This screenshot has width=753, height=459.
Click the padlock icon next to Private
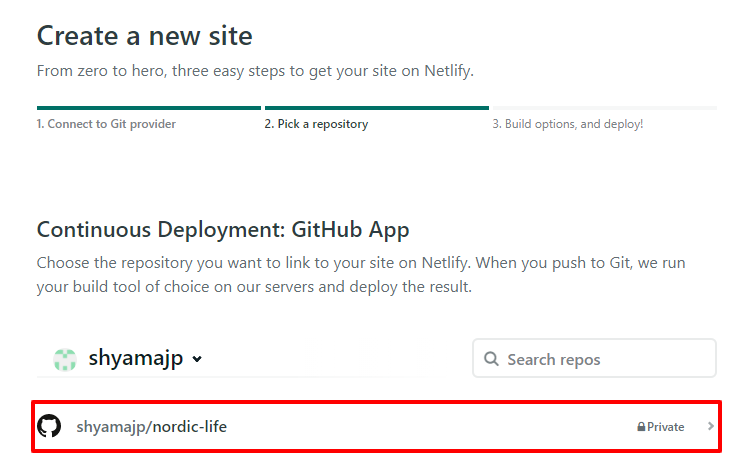pos(641,427)
